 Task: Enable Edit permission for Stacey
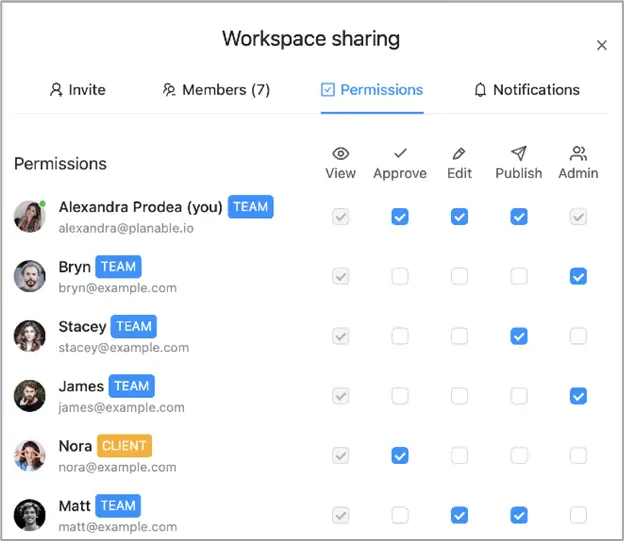click(459, 336)
